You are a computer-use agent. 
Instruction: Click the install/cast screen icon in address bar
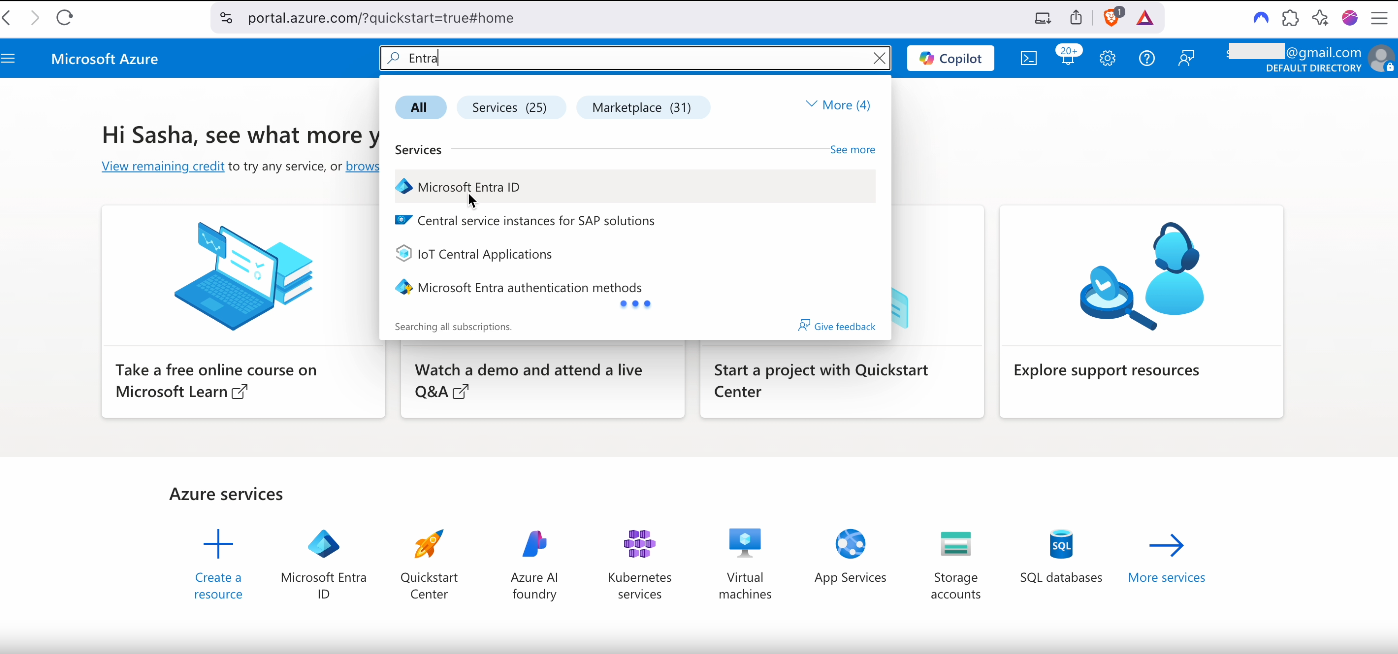[1043, 18]
